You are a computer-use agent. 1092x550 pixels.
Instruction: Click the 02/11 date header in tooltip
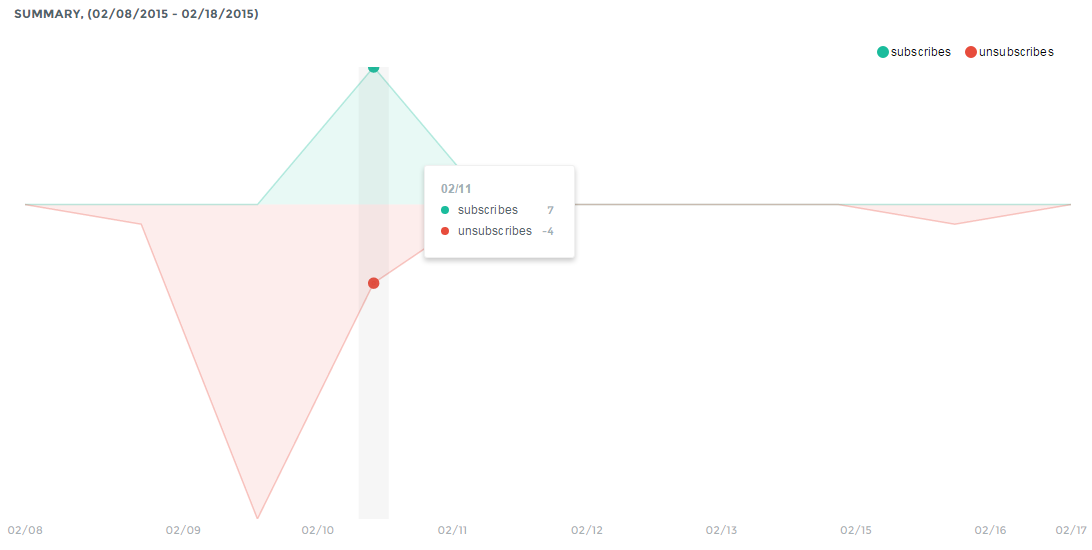[455, 188]
